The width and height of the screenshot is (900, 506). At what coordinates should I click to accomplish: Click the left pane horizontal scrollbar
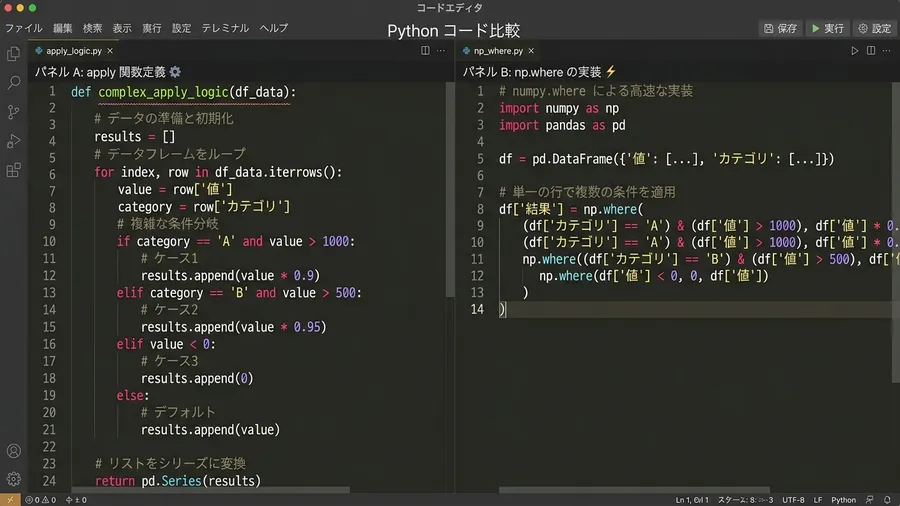tap(211, 490)
